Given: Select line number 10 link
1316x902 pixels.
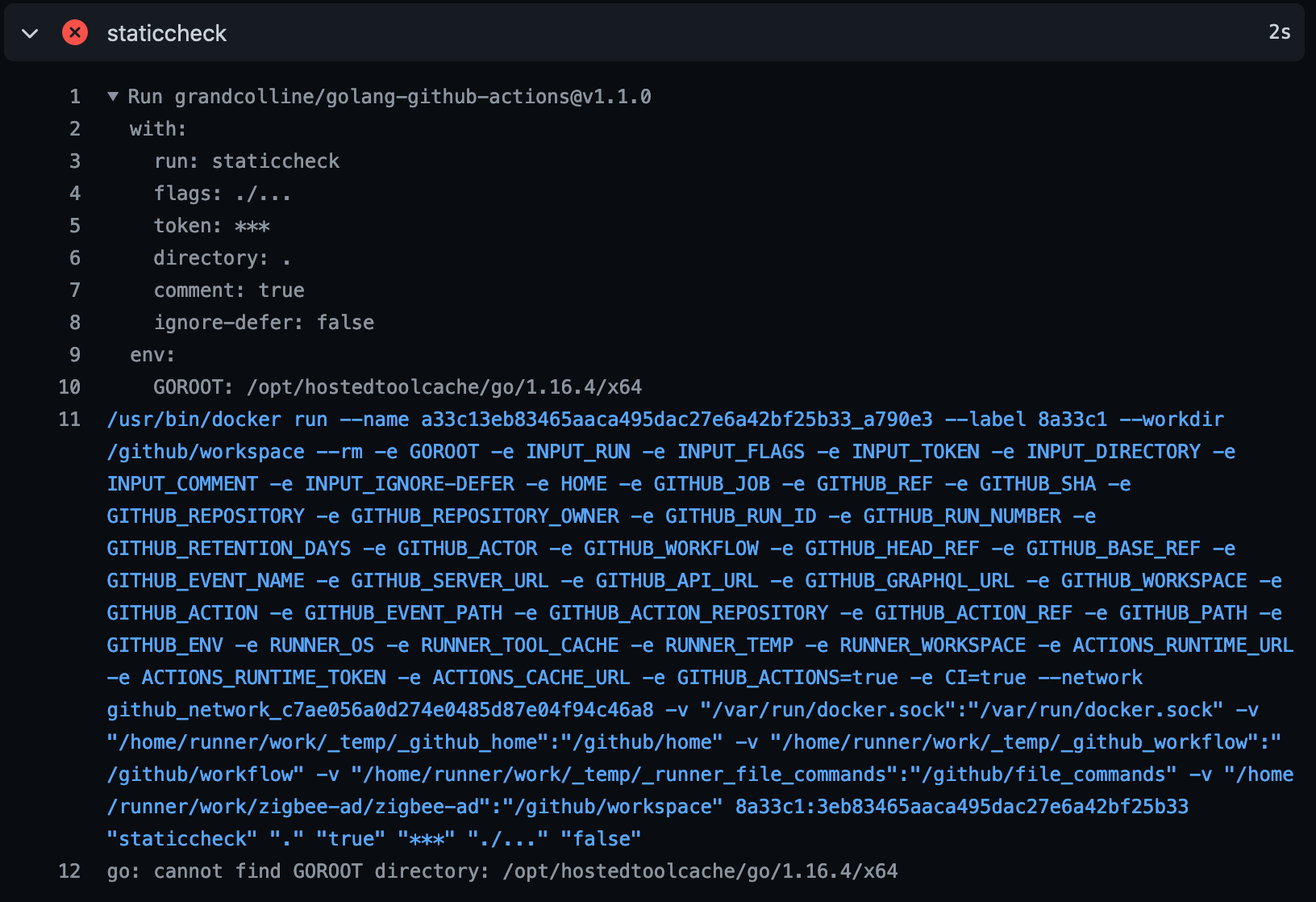Looking at the screenshot, I should point(69,387).
